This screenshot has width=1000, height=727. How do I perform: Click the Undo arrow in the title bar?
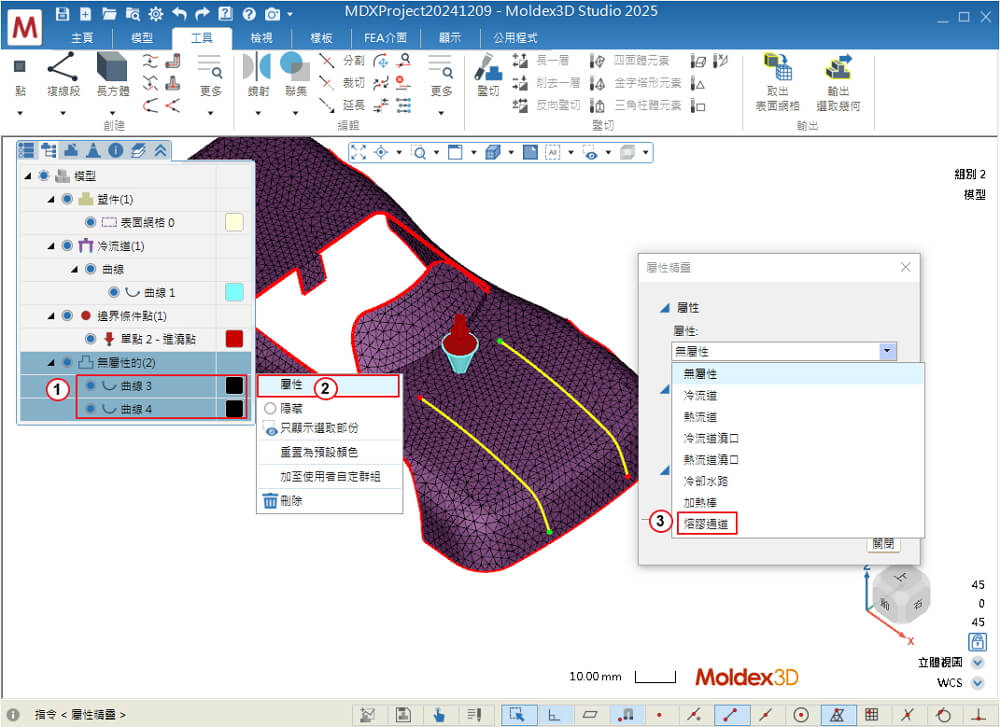[180, 13]
